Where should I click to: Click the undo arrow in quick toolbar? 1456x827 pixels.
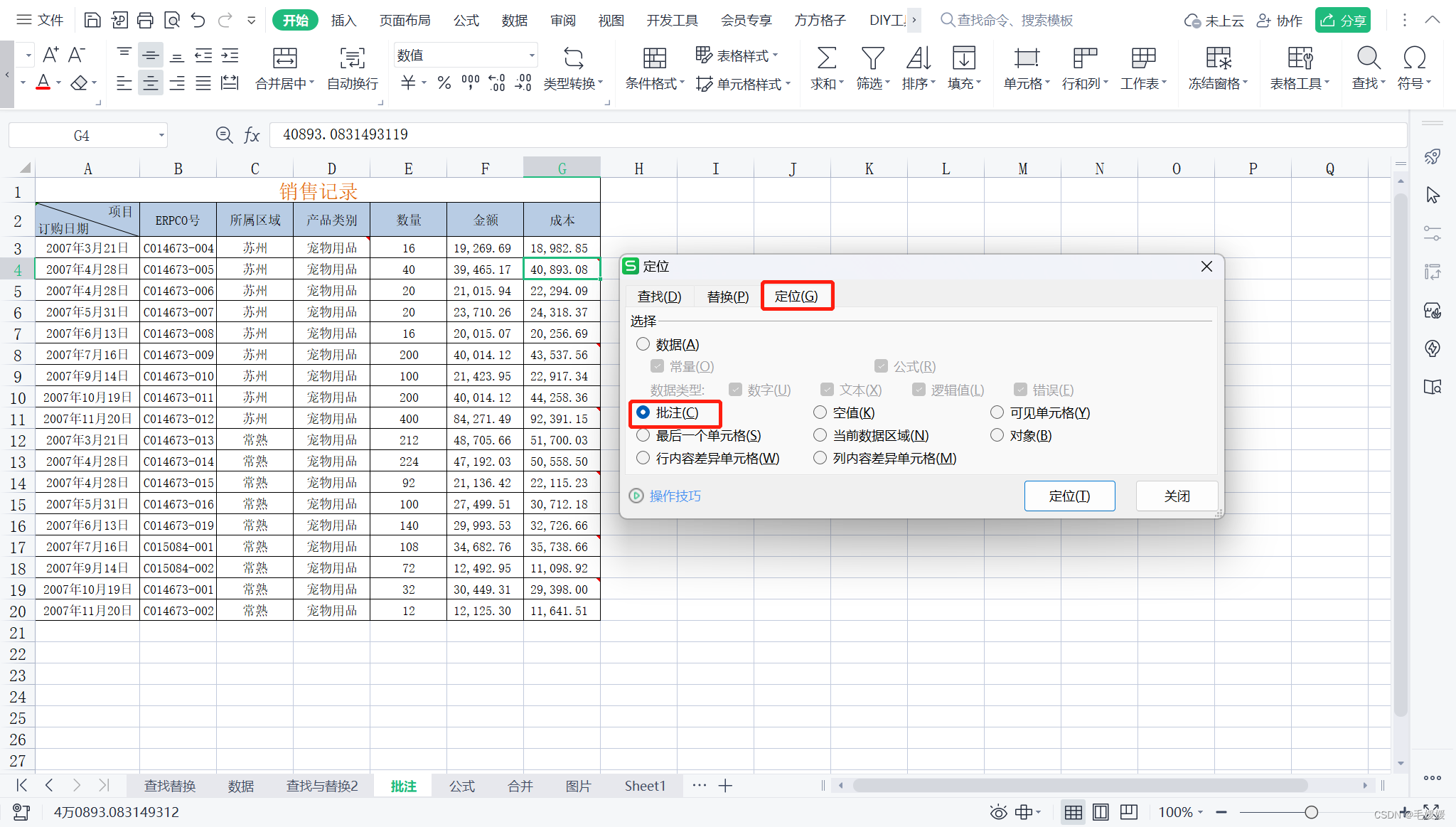coord(198,20)
